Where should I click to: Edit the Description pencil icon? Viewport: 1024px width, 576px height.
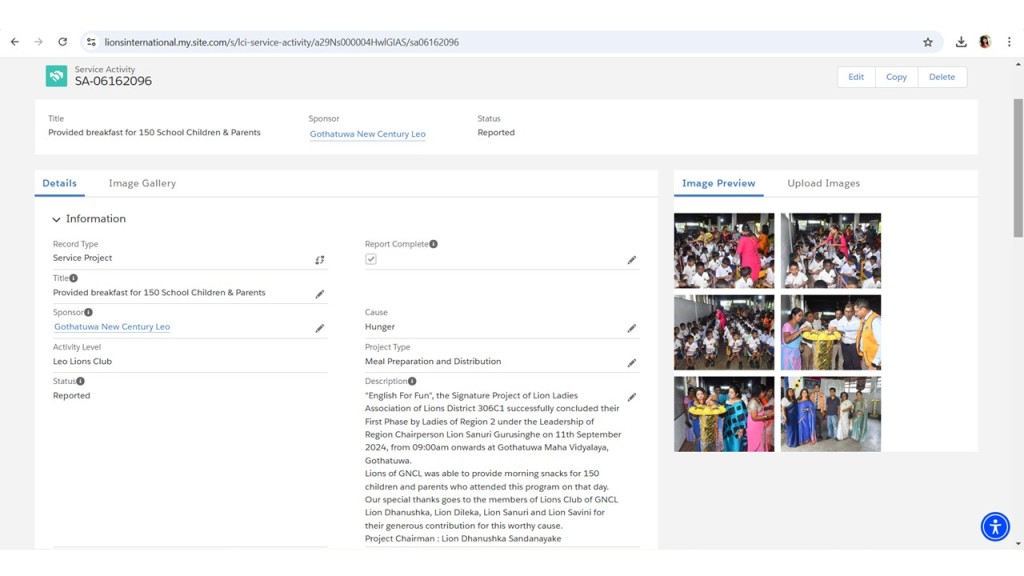coord(632,396)
